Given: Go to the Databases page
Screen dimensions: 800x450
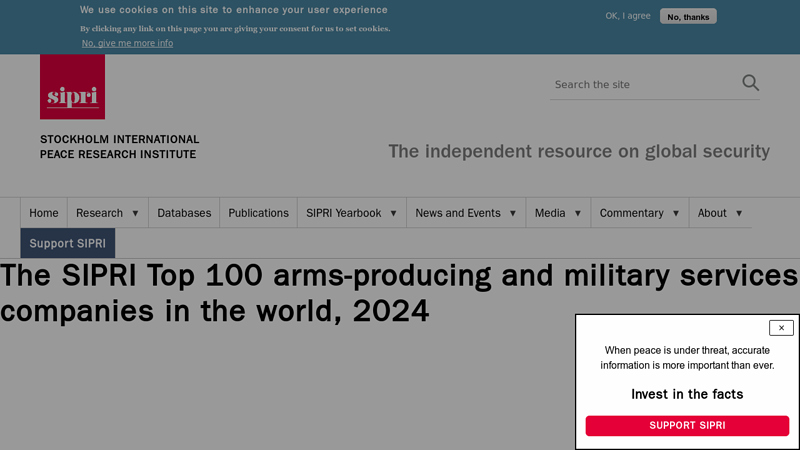Looking at the screenshot, I should click(184, 213).
